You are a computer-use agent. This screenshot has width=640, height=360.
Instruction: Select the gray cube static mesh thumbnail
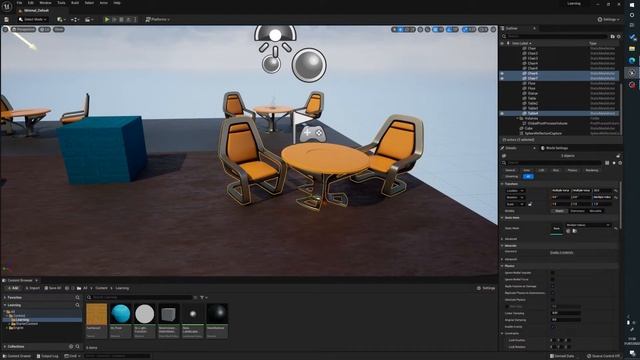click(169, 314)
